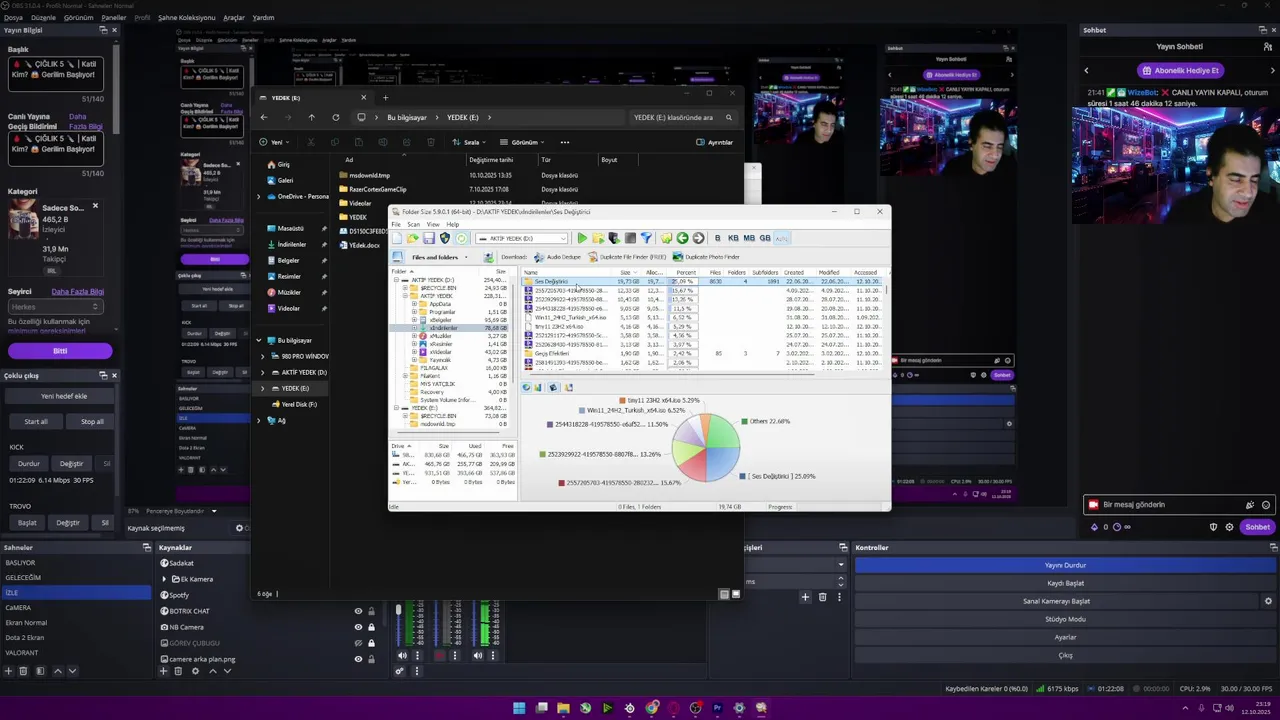Click the blue filter funnel icon in Folder Size

(x=646, y=238)
